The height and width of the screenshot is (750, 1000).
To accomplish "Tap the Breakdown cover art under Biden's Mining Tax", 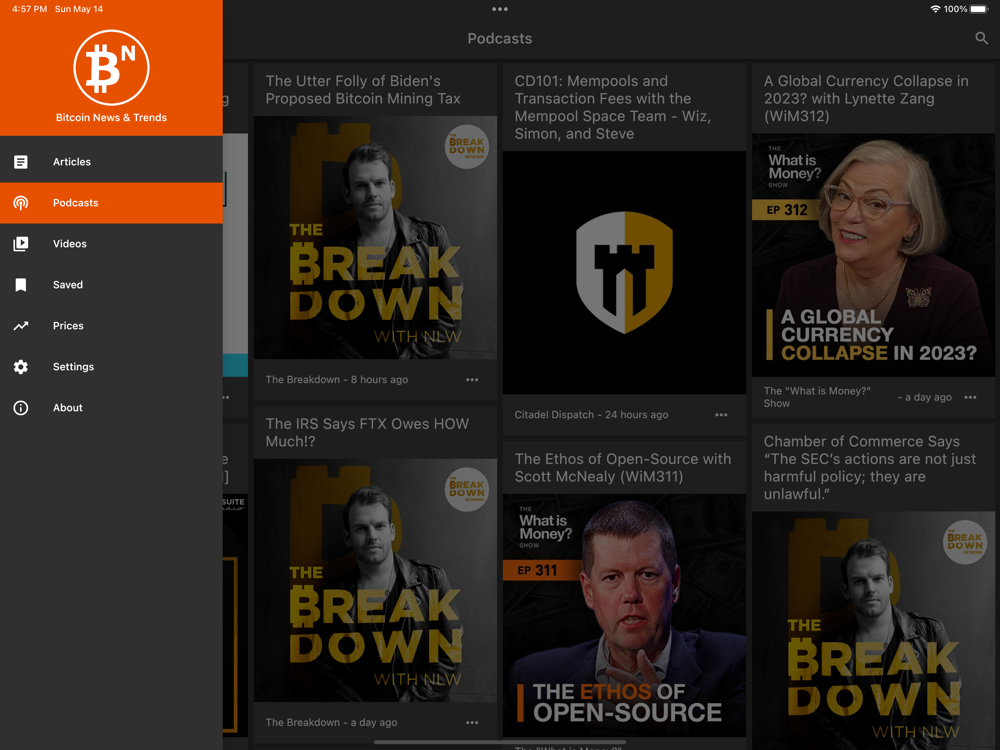I will [375, 237].
